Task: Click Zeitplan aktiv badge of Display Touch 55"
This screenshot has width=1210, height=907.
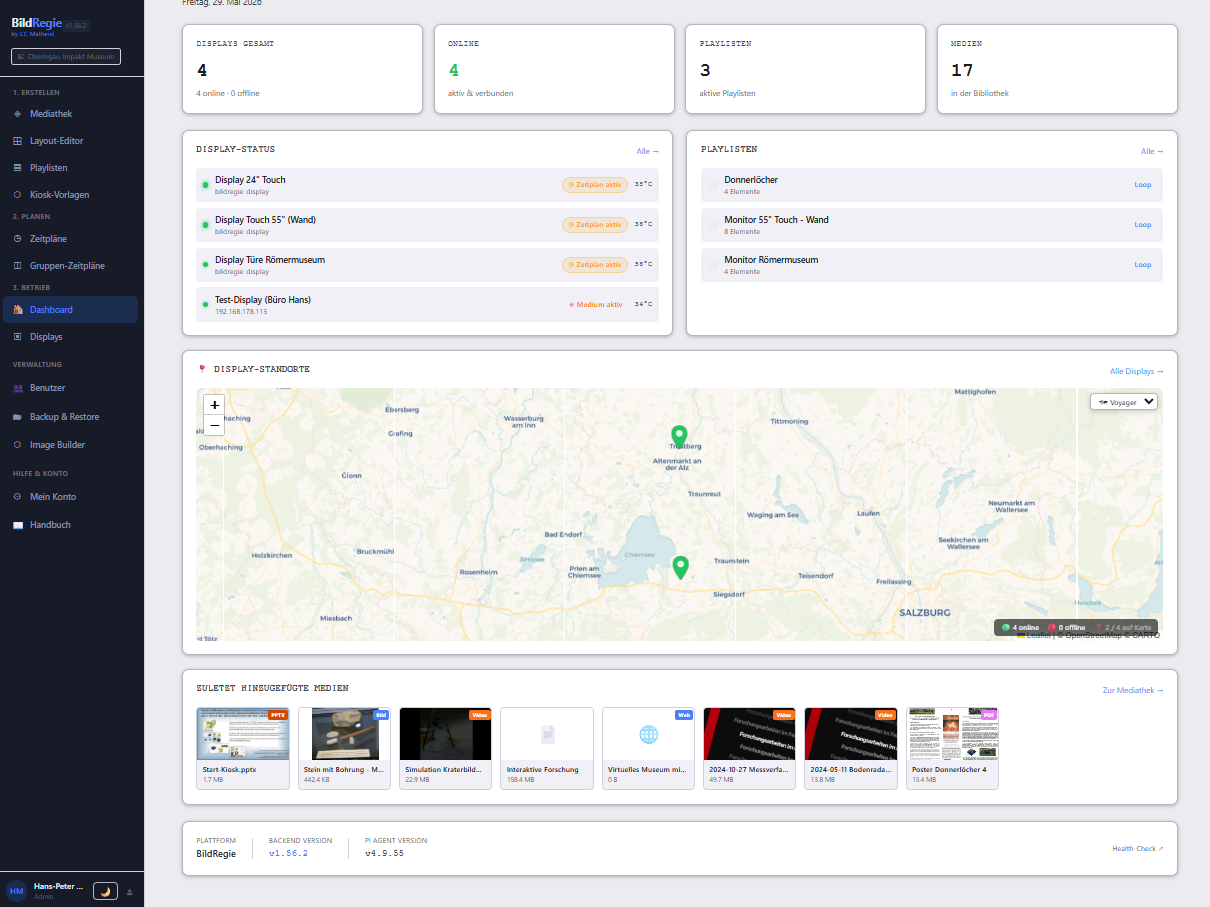Action: tap(595, 224)
